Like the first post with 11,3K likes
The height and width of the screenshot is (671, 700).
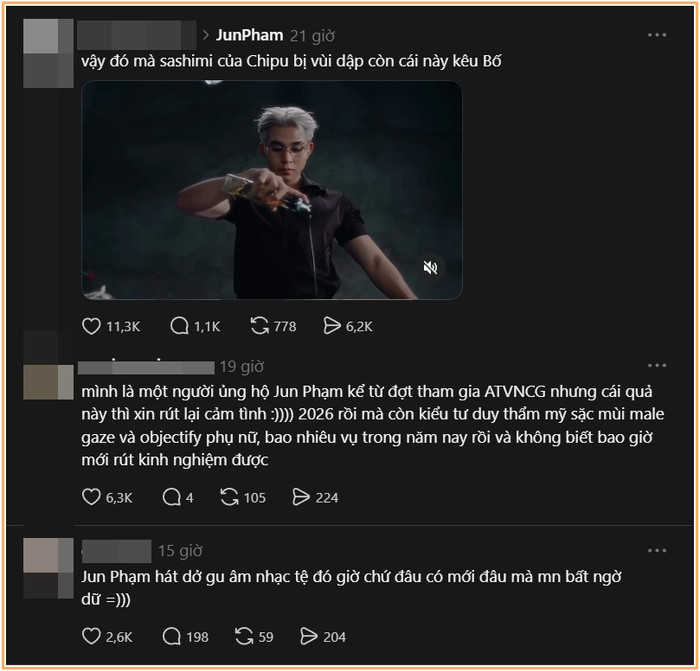[x=93, y=325]
